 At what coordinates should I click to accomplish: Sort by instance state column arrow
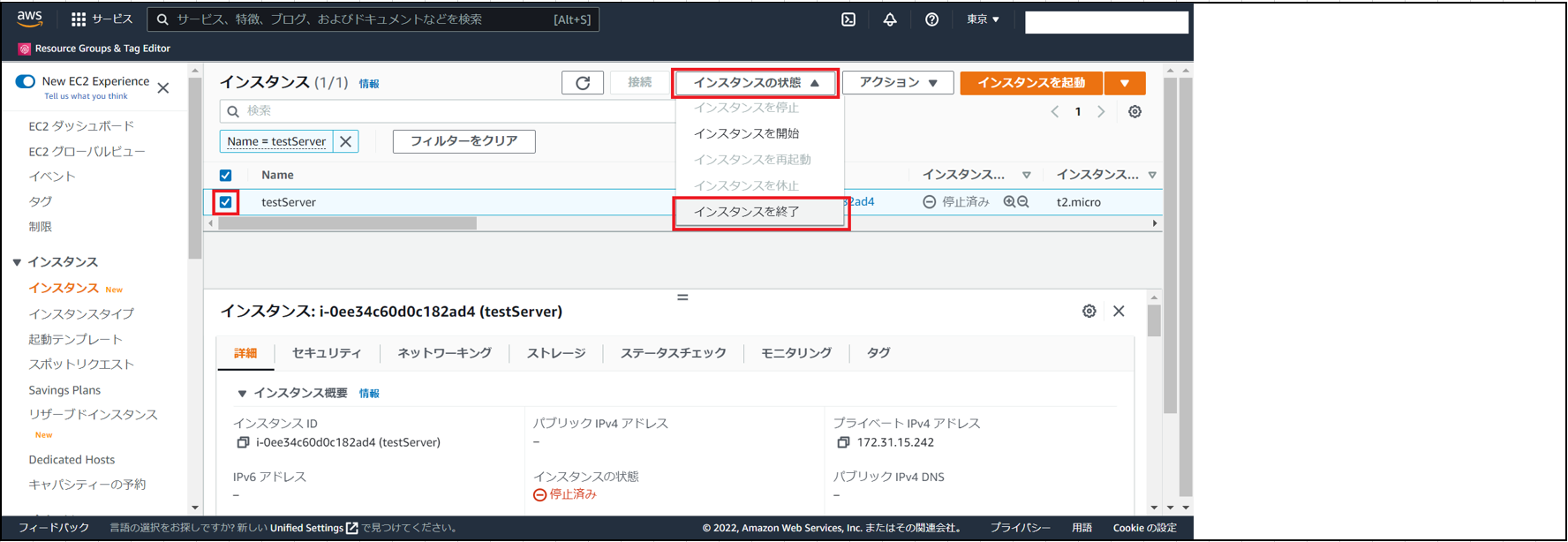click(x=1026, y=175)
